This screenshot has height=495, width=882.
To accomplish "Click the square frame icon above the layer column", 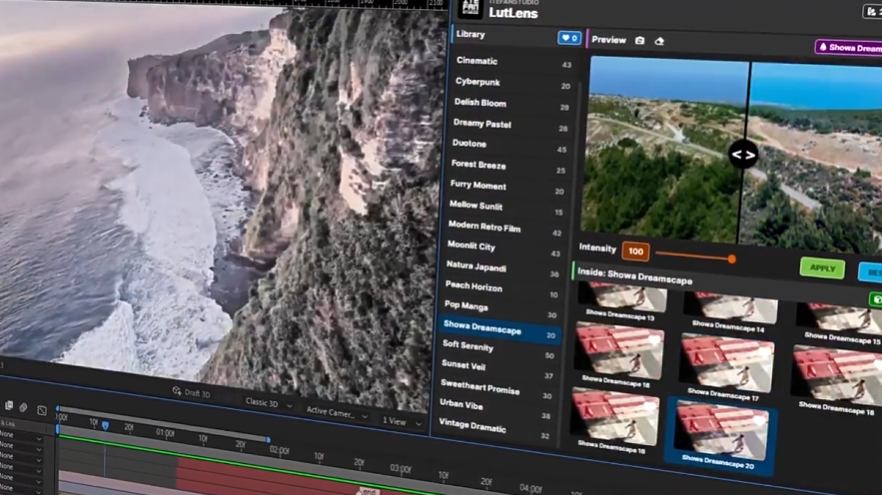I will tap(42, 410).
